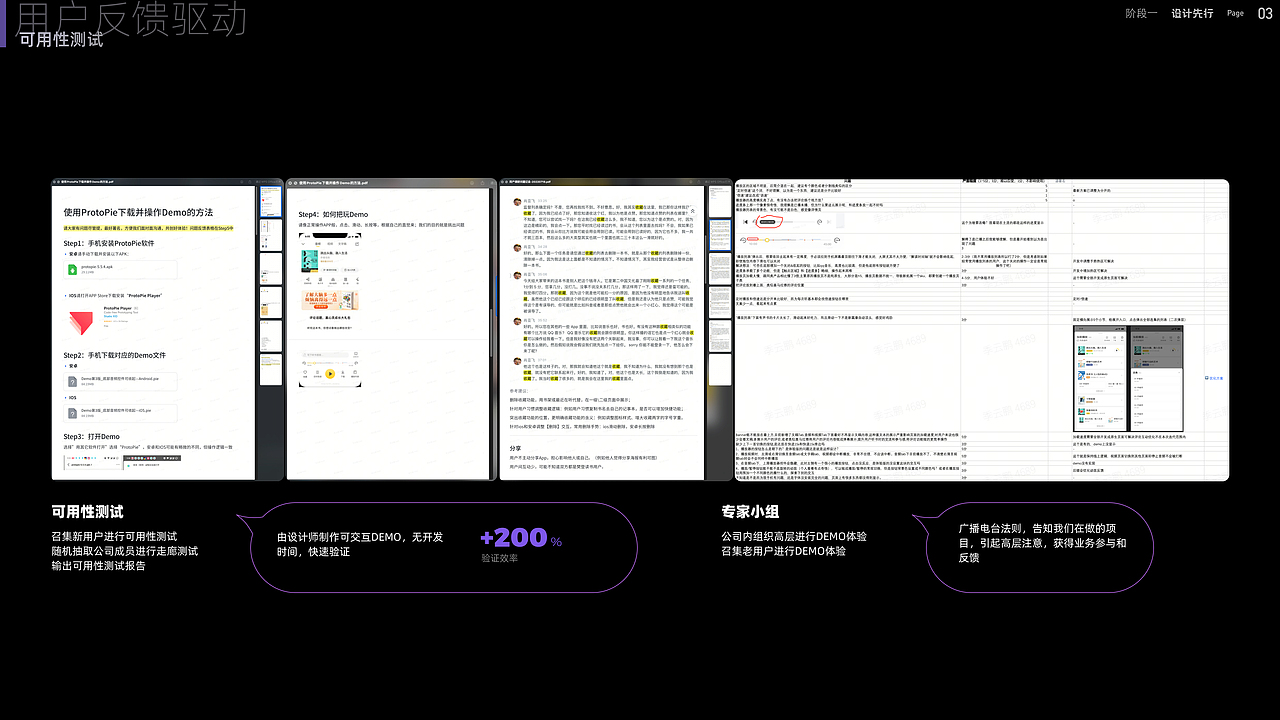Open the Android.pie demo file card
This screenshot has width=1280, height=720.
[x=120, y=381]
